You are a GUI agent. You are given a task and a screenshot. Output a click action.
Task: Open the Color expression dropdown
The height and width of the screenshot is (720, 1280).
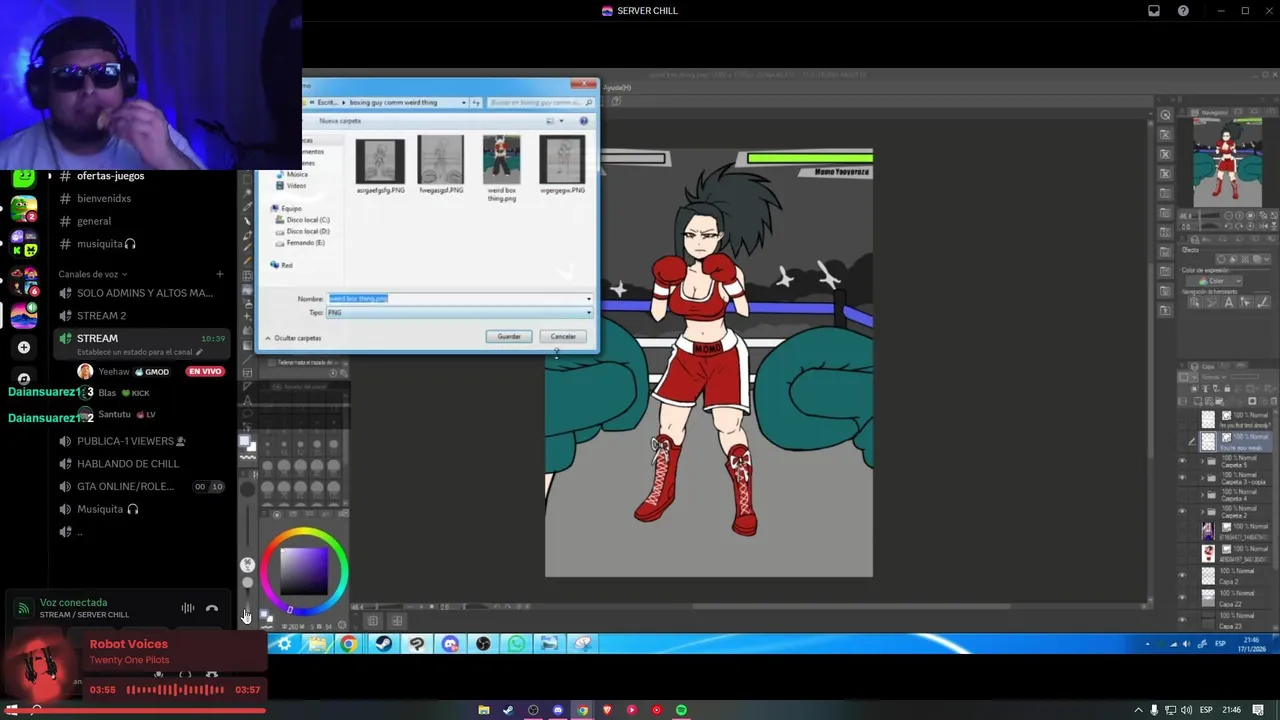coord(1215,281)
